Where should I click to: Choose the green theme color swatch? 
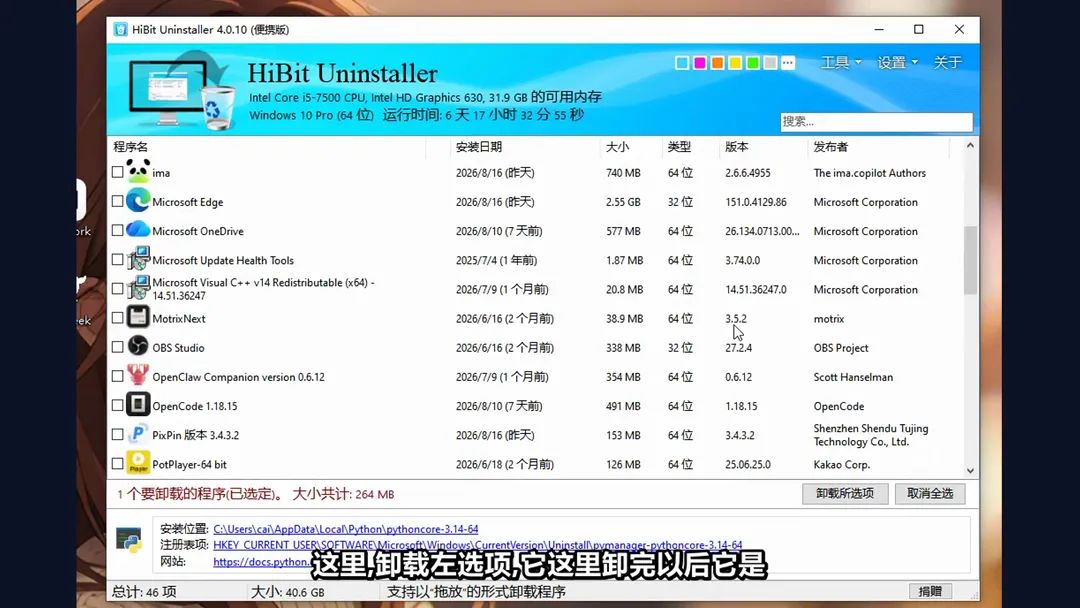753,63
